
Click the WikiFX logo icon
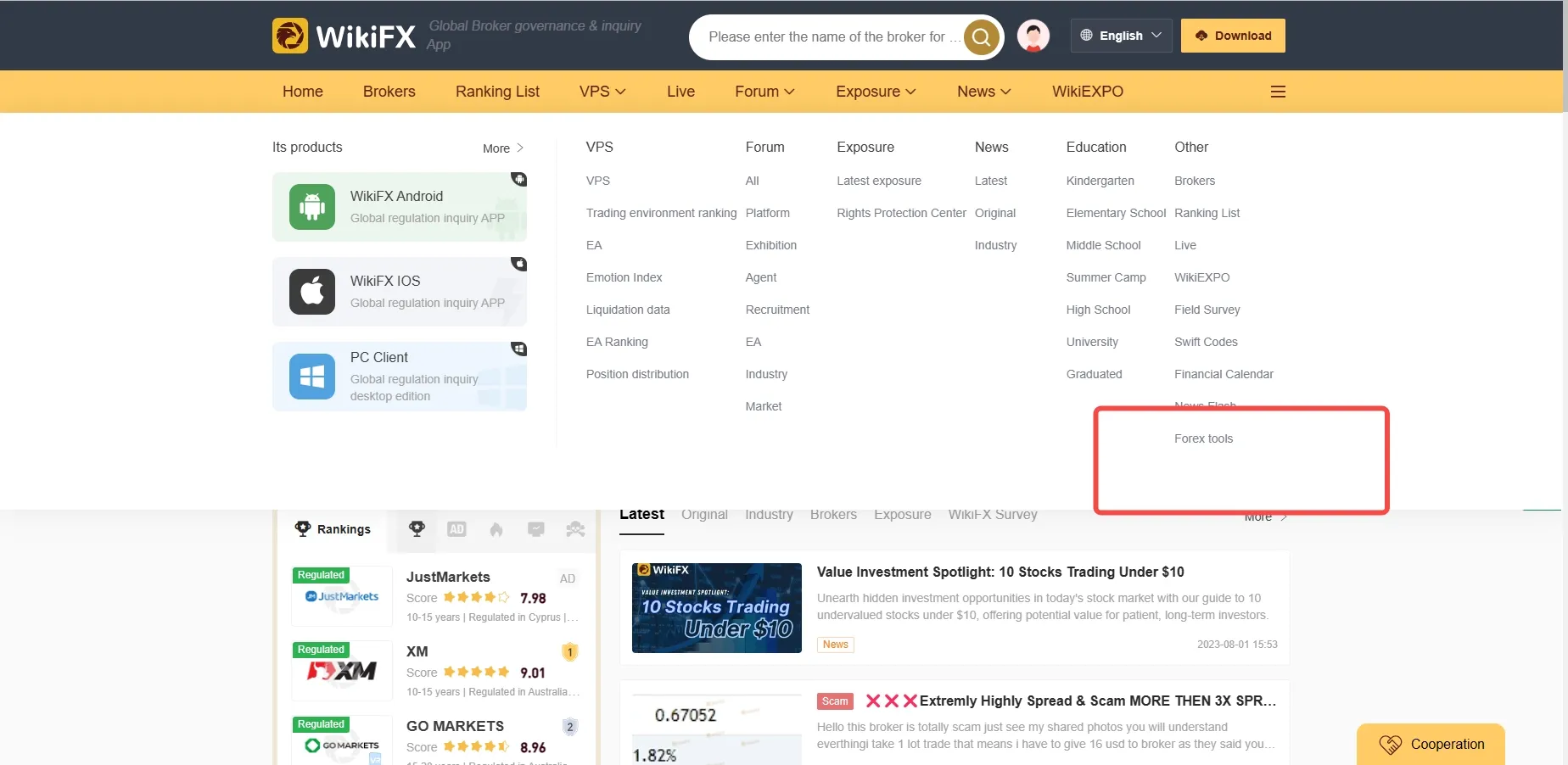[290, 36]
